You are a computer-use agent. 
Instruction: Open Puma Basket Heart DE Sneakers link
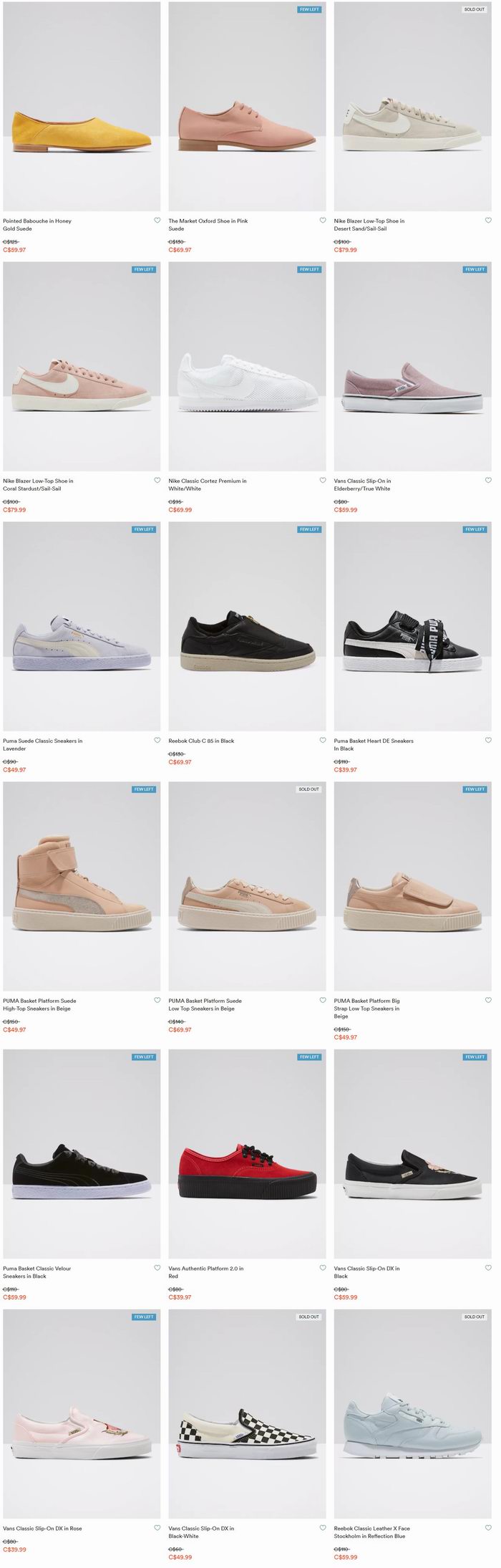[x=374, y=745]
